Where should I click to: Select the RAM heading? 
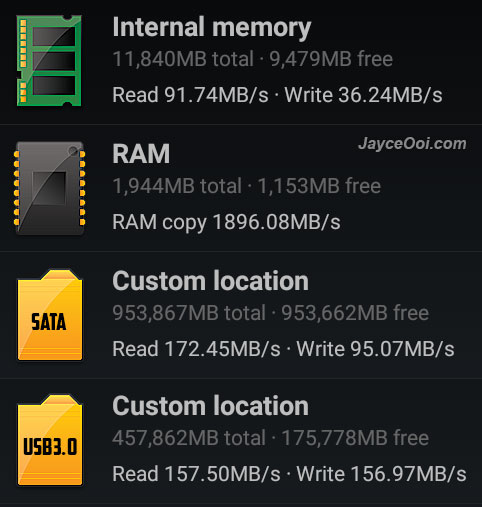point(141,154)
